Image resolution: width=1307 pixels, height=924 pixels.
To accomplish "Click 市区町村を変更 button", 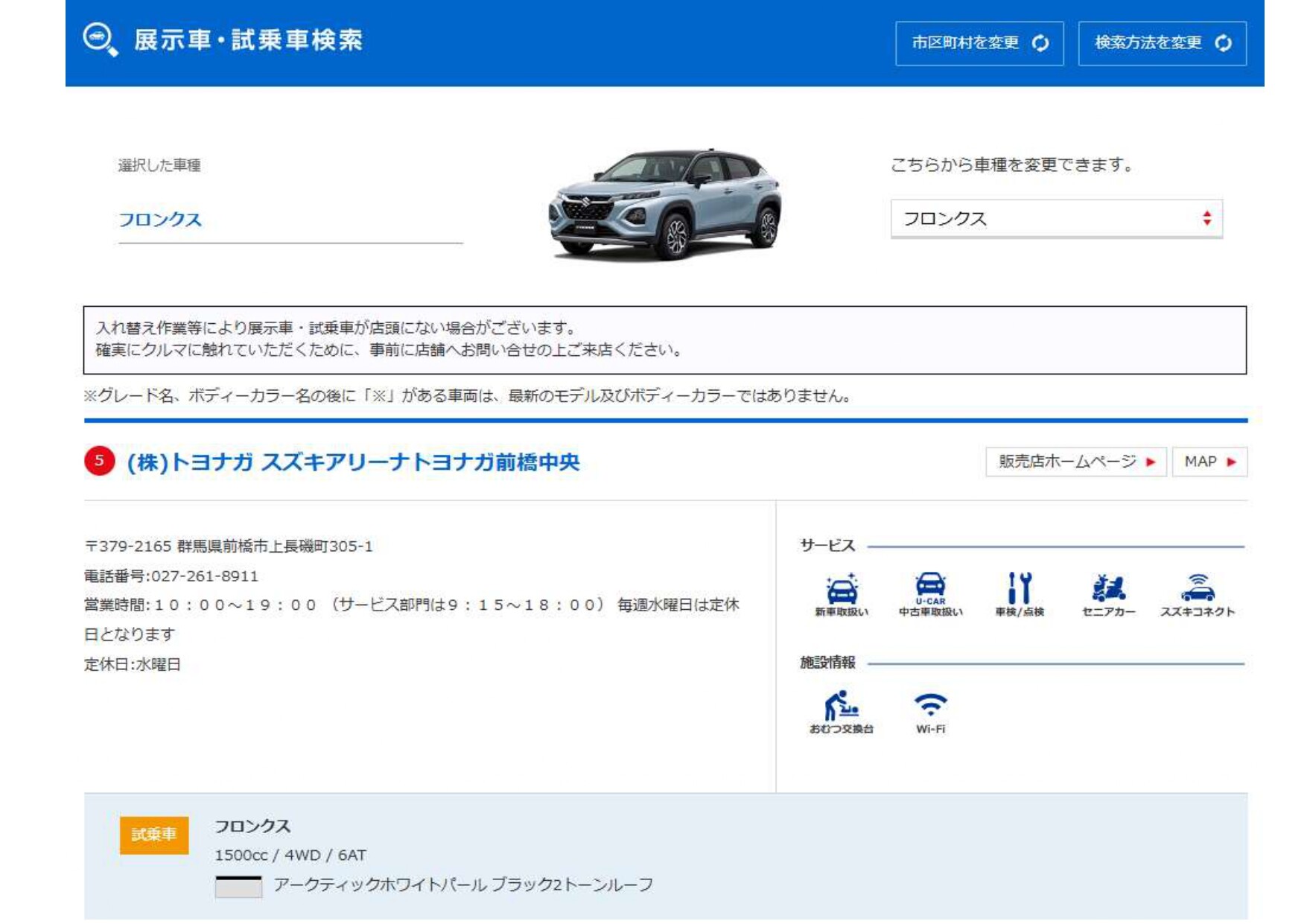I will click(x=979, y=43).
